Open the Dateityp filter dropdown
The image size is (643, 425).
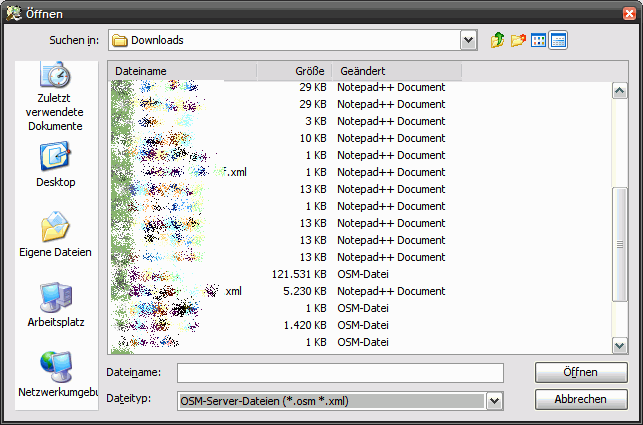[493, 401]
